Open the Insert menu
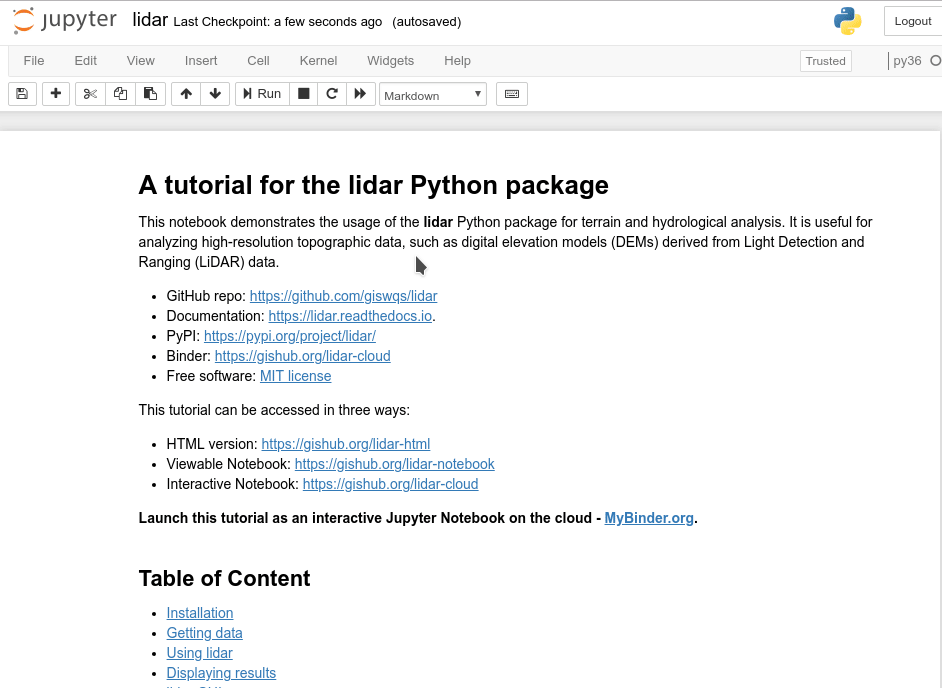Viewport: 942px width, 688px height. click(201, 61)
